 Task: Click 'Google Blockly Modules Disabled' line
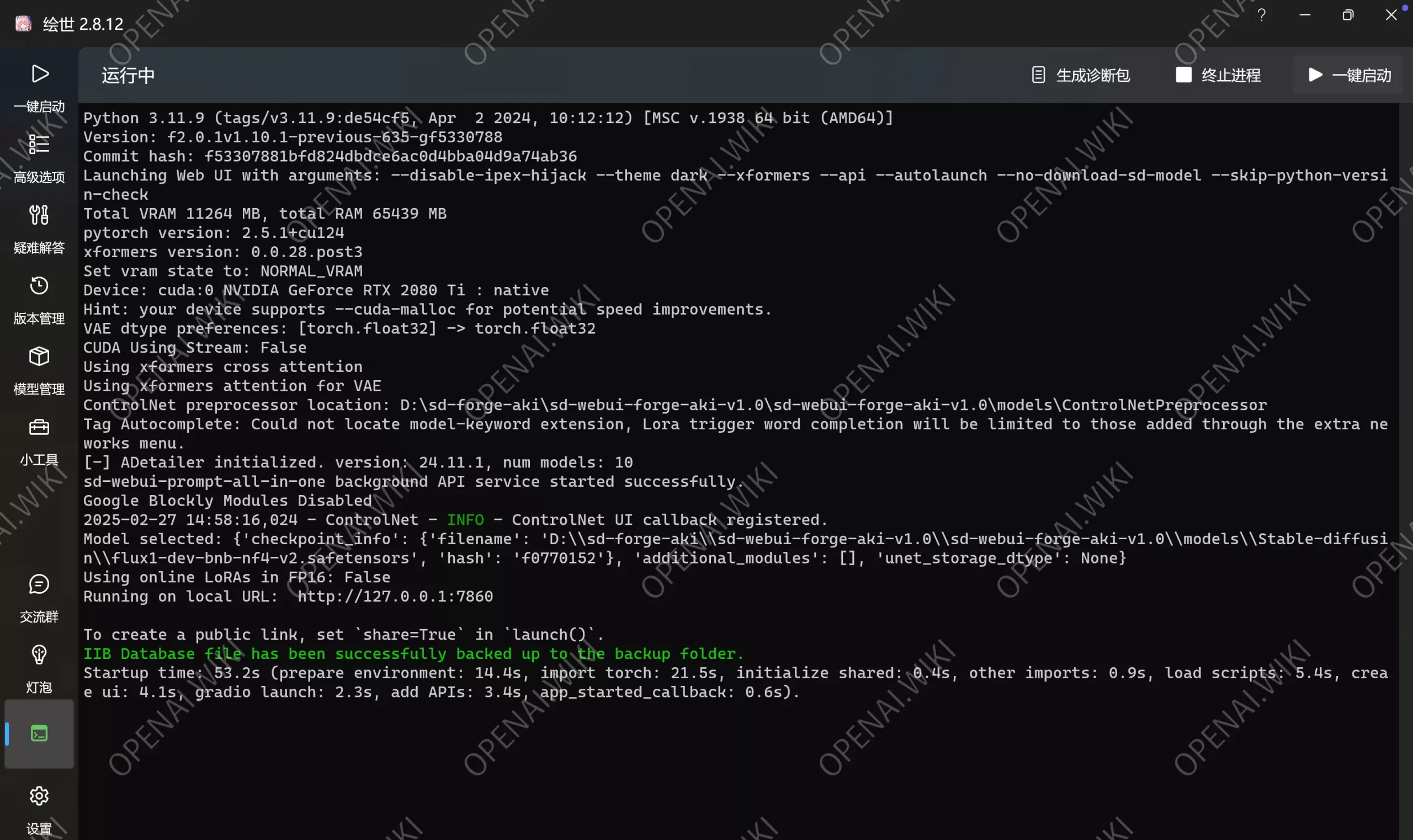(x=227, y=501)
